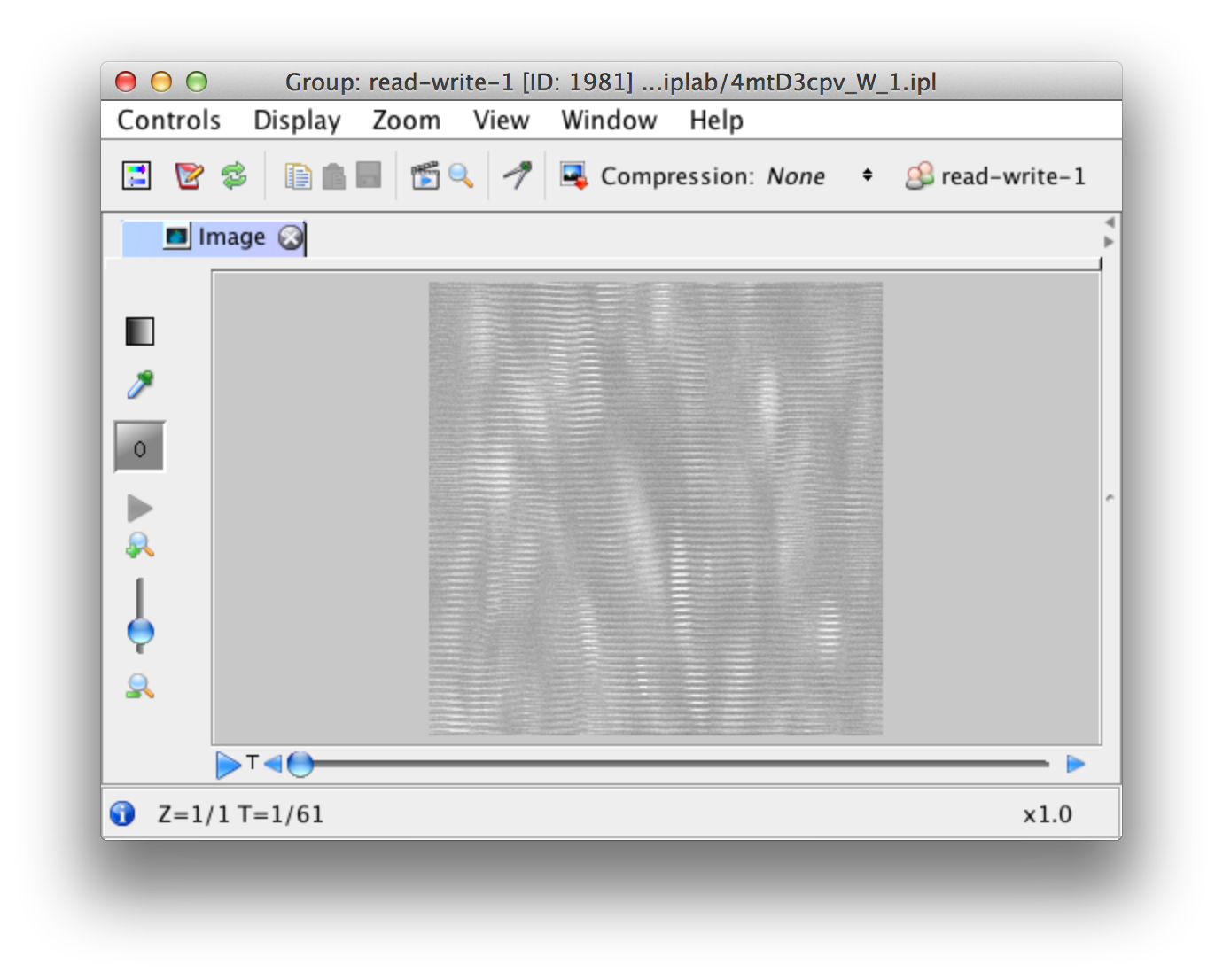Screen dimensions: 1223x980
Task: Toggle the greyscale color model button
Action: [x=140, y=331]
